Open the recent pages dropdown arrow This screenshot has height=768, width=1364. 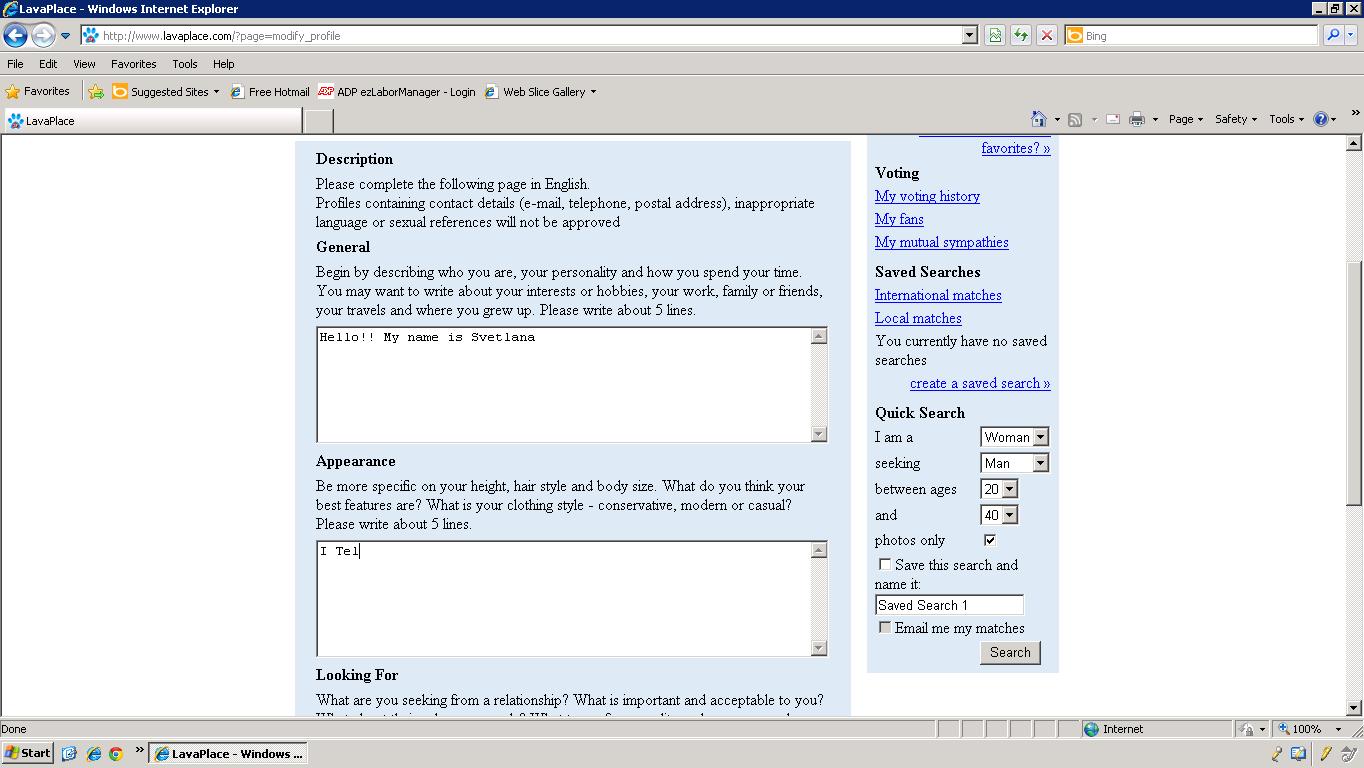click(x=65, y=36)
